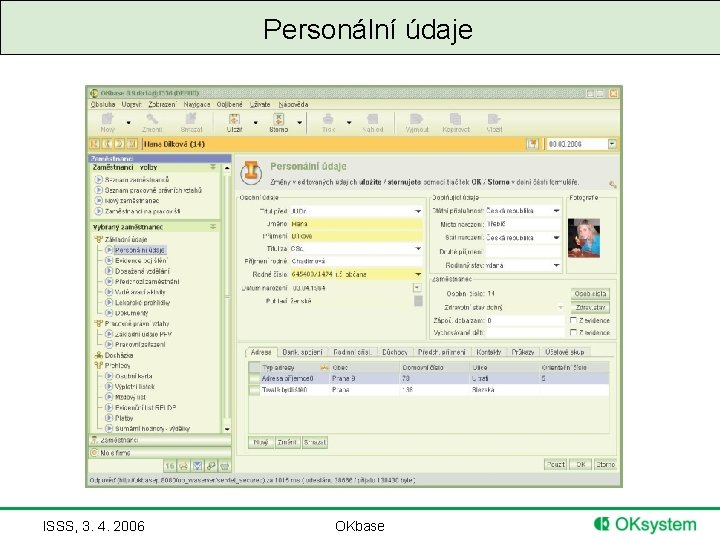
Task: Click the Storno cancel toolbar icon
Action: pyautogui.click(x=278, y=119)
